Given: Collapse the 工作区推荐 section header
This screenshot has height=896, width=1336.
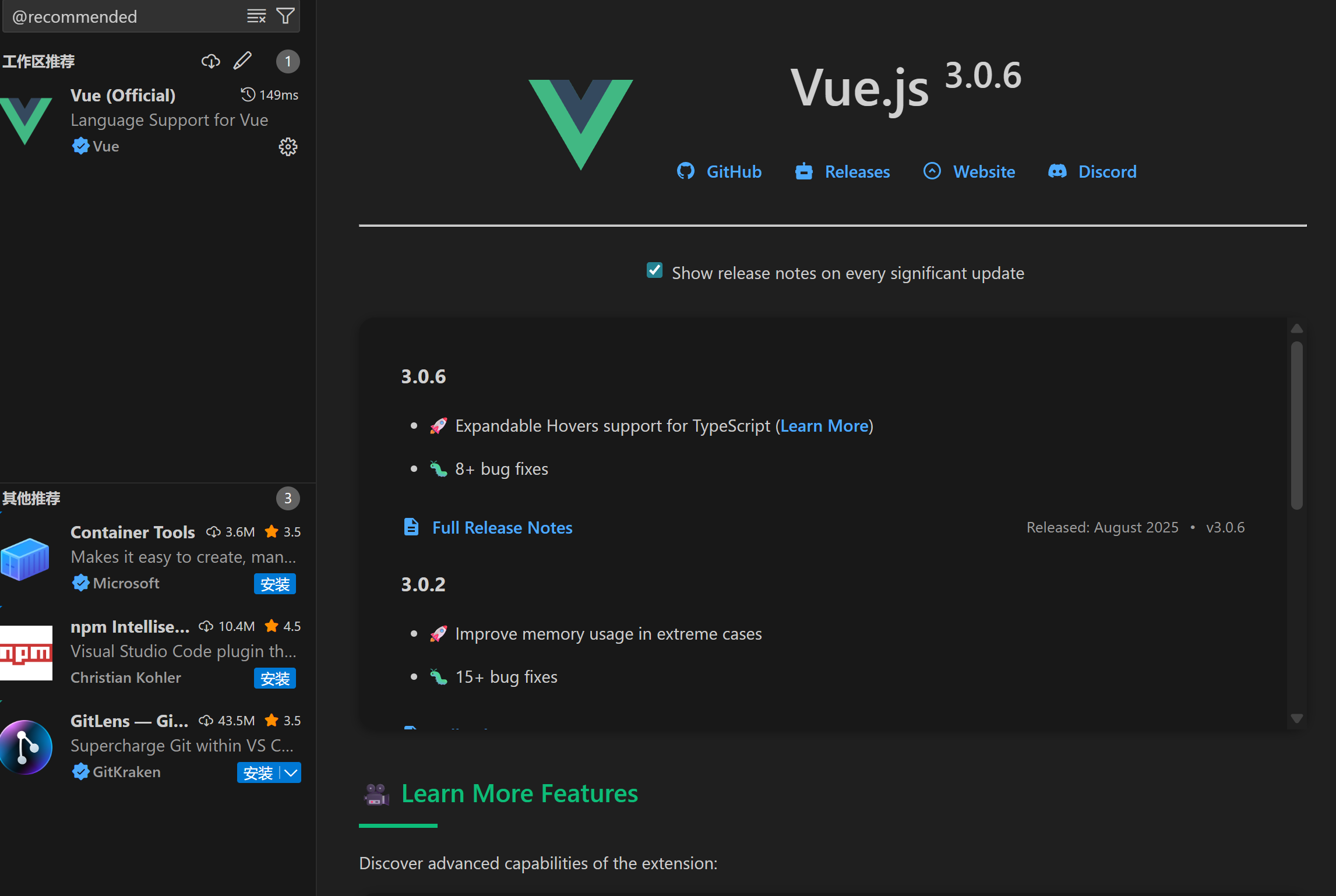Looking at the screenshot, I should tap(38, 61).
